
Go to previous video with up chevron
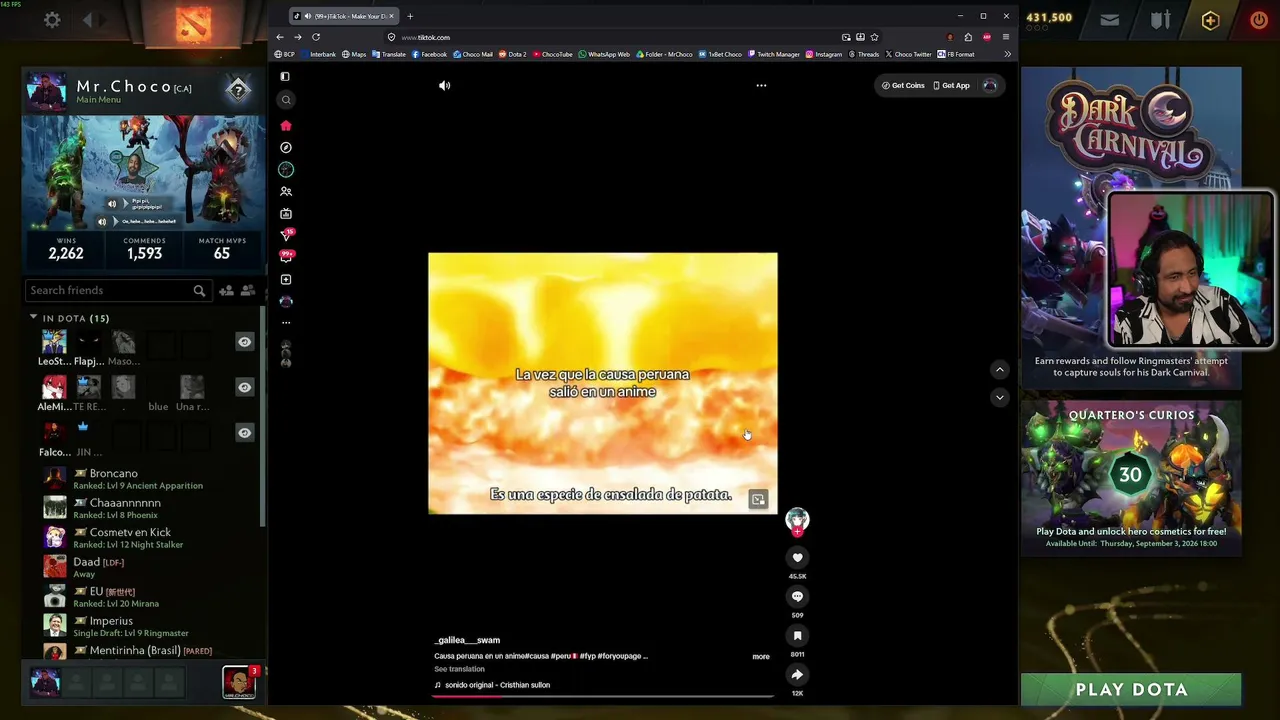999,370
